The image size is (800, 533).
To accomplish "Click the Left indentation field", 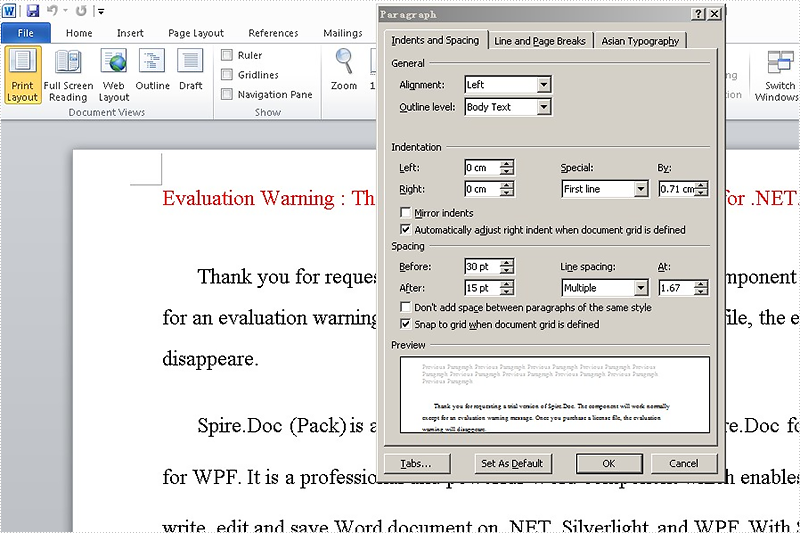I will point(482,168).
